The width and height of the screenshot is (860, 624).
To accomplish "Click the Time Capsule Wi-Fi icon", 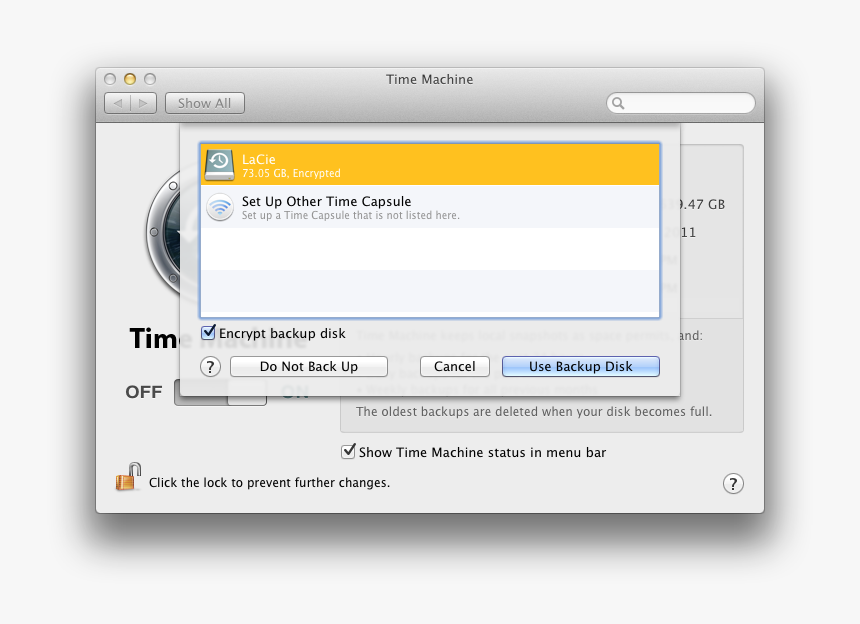I will click(x=220, y=207).
